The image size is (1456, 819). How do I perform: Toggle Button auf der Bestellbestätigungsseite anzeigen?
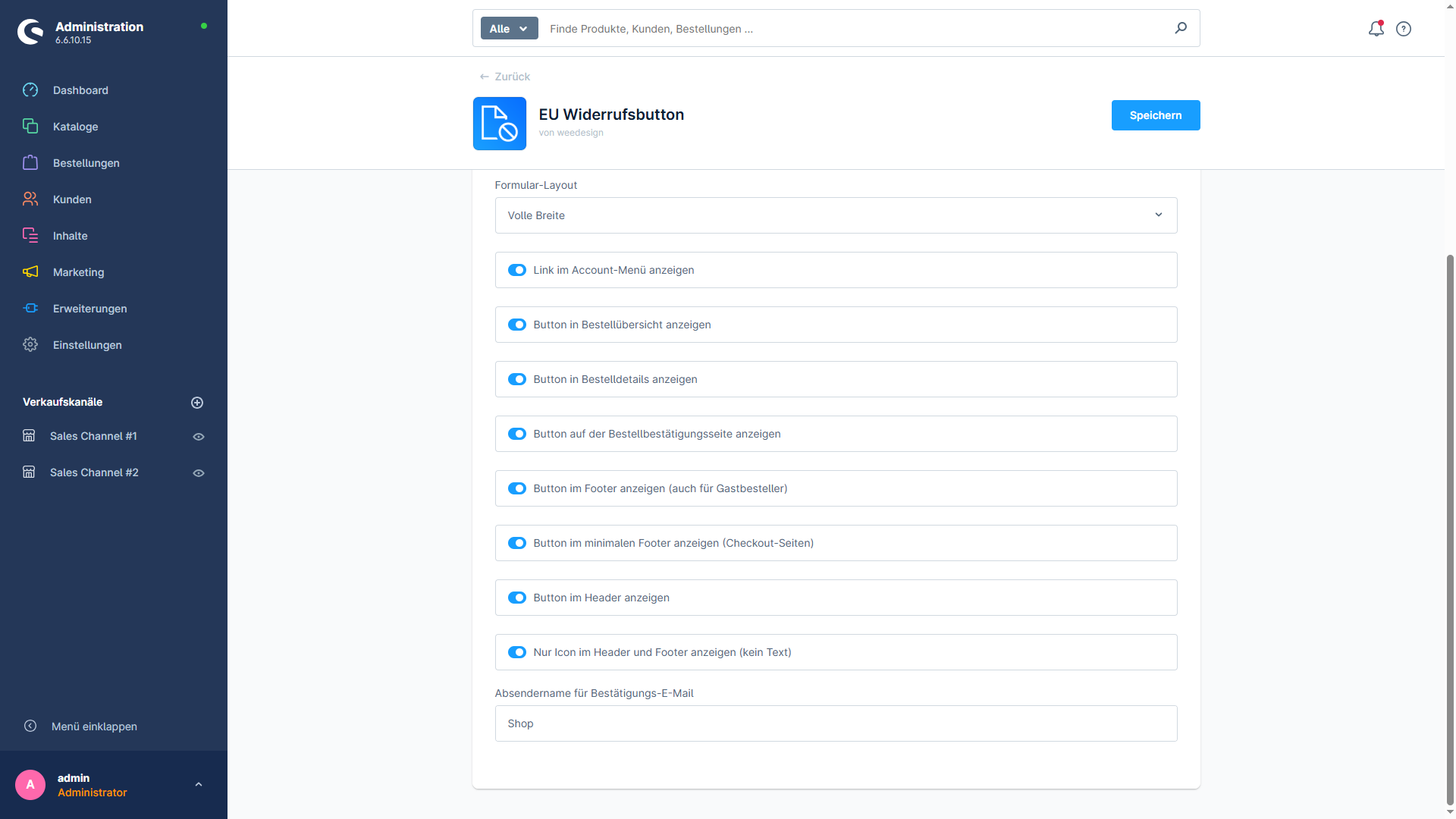517,434
